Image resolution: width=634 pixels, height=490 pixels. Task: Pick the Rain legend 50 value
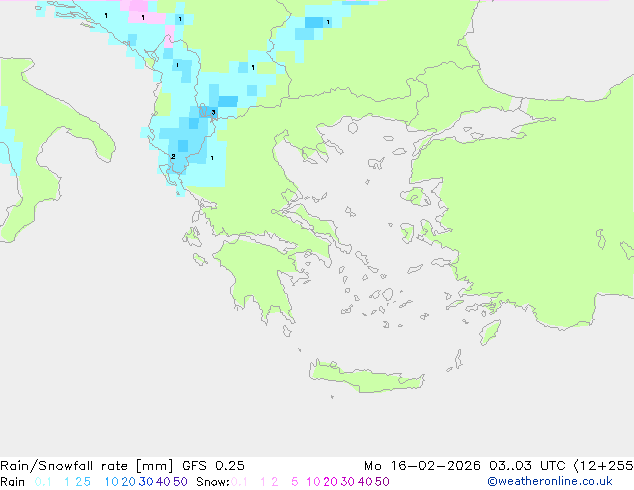pyautogui.click(x=180, y=482)
